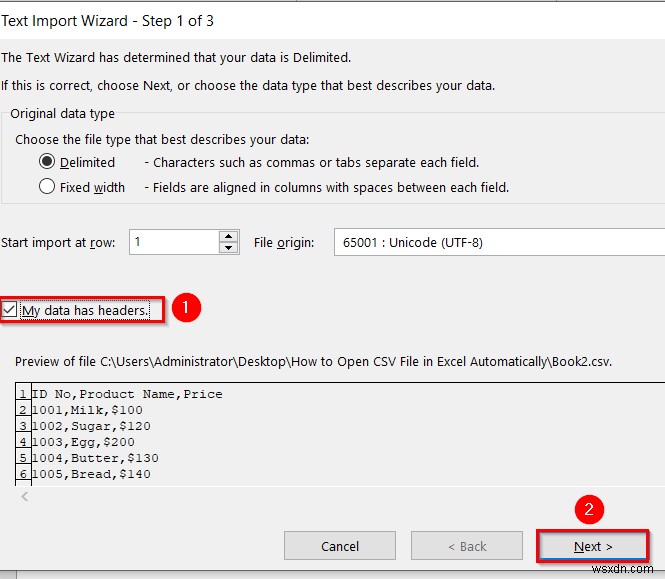The width and height of the screenshot is (665, 579).
Task: Select preview row 1002,Sugar,$120
Action: [91, 426]
